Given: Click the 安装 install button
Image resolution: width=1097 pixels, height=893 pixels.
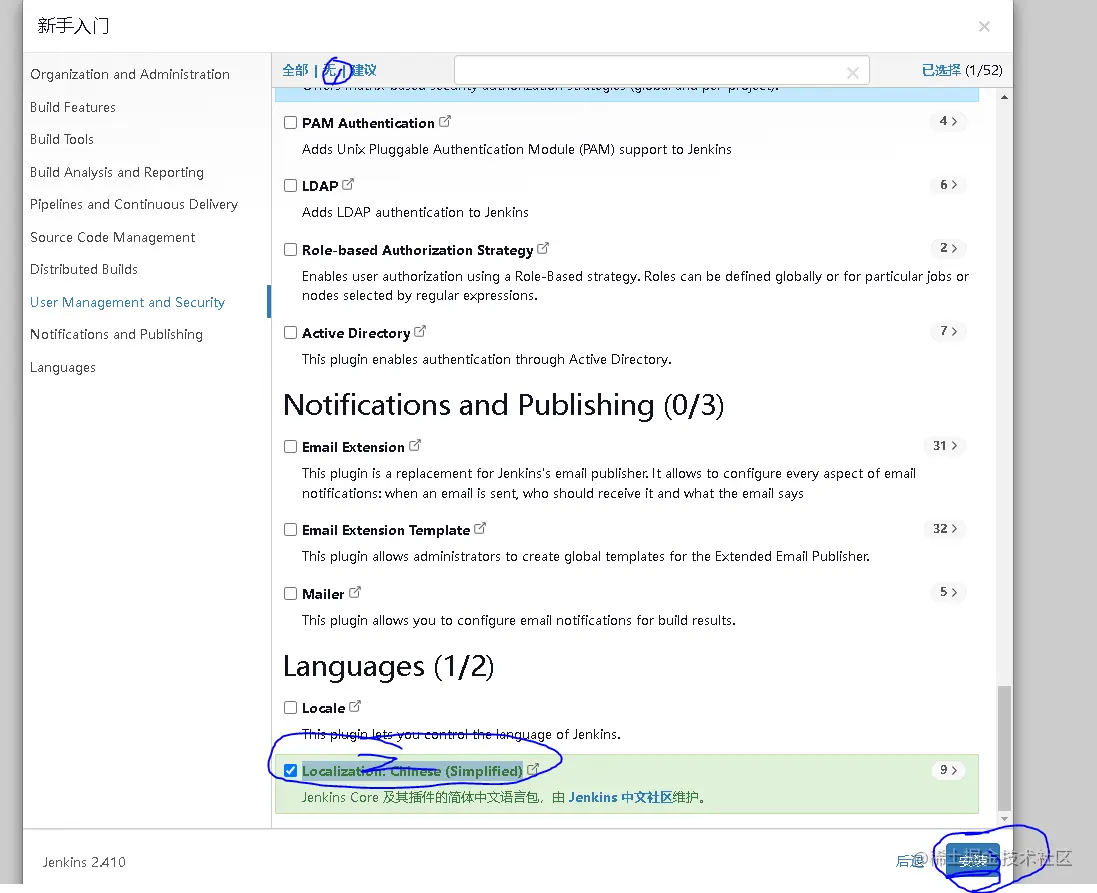Looking at the screenshot, I should (x=972, y=861).
